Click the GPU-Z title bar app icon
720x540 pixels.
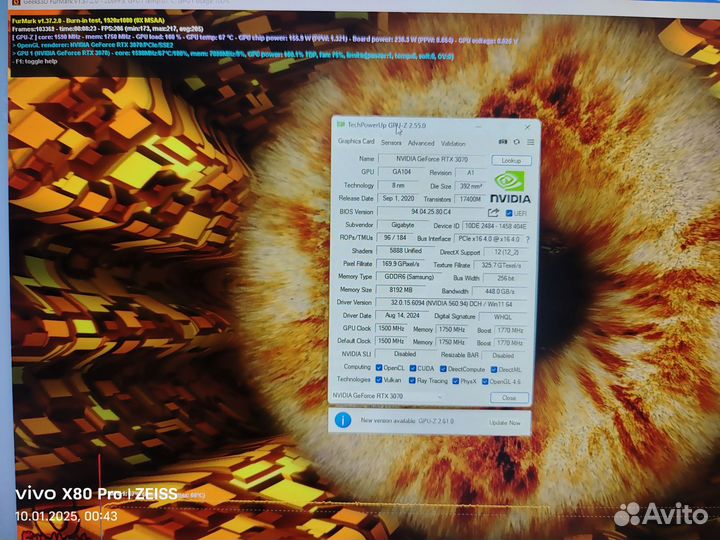tap(340, 125)
